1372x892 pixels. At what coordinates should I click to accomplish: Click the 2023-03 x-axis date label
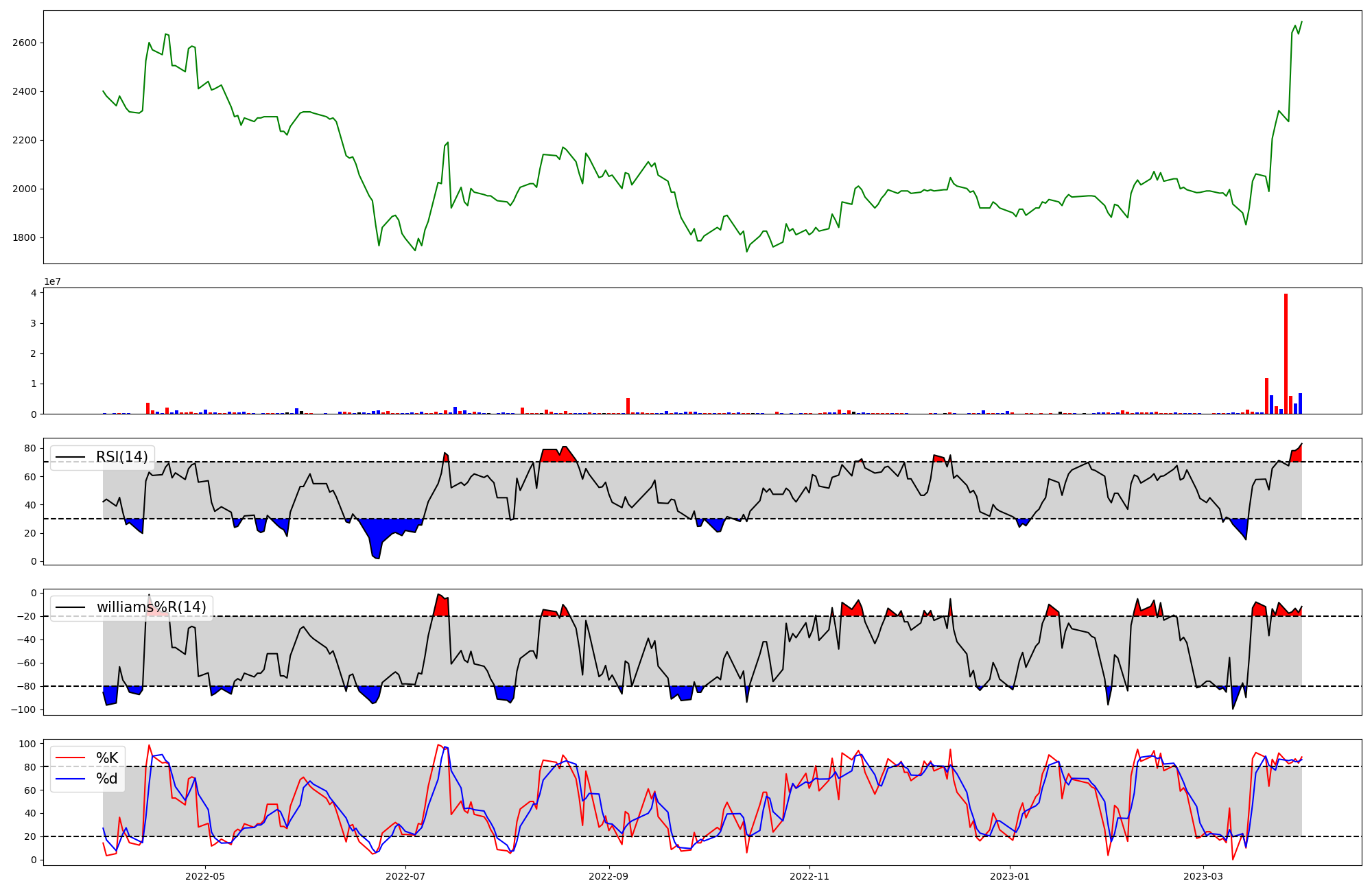[1203, 876]
